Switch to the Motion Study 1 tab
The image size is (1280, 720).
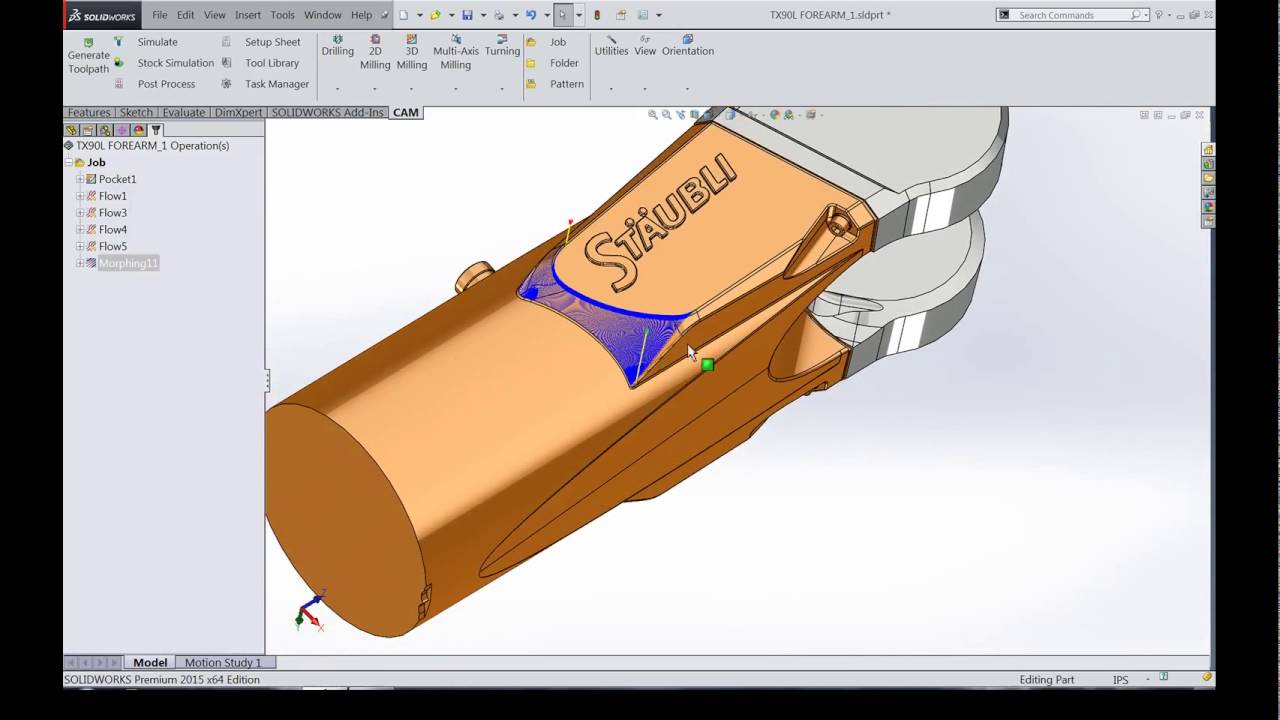[x=223, y=662]
